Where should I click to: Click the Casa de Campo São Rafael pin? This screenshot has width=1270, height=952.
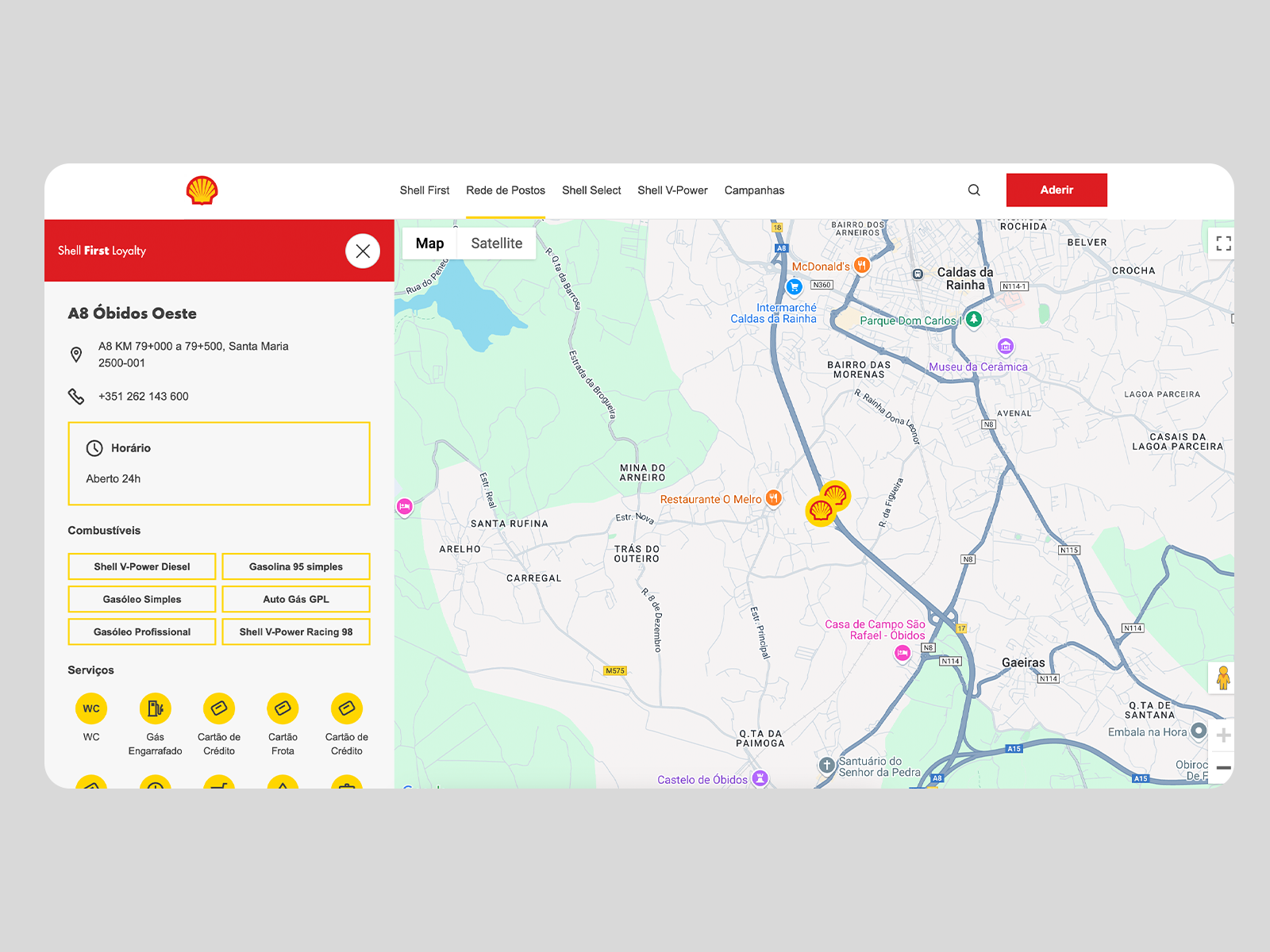pos(902,653)
